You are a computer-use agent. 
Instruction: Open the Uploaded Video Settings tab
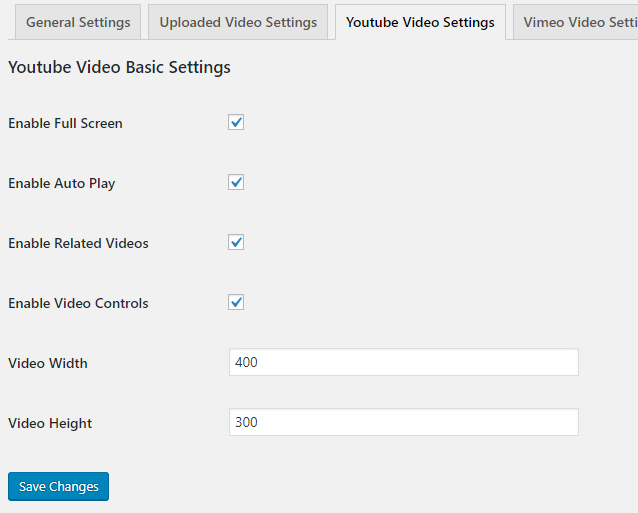238,22
